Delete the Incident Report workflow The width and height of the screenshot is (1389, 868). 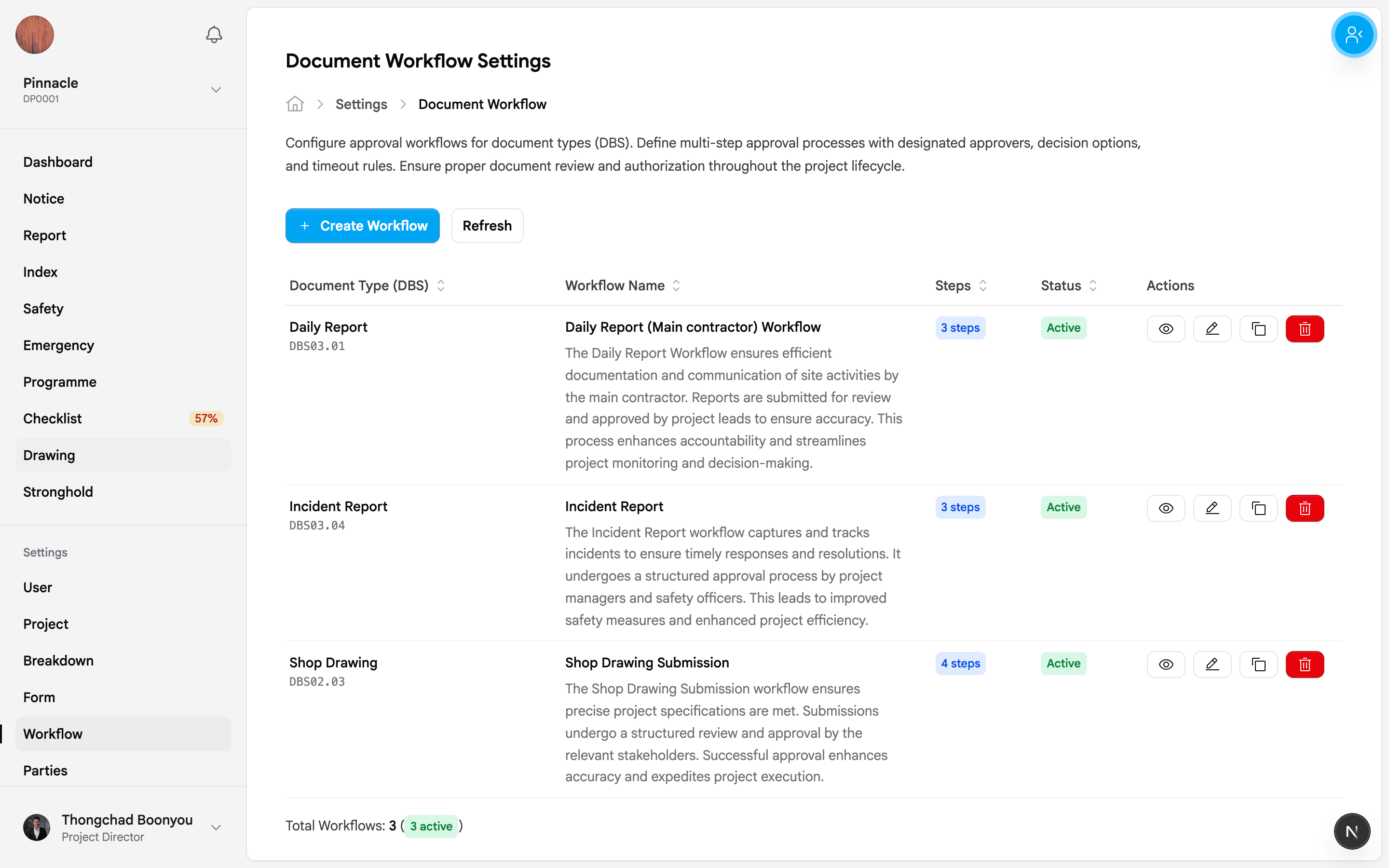[x=1304, y=508]
